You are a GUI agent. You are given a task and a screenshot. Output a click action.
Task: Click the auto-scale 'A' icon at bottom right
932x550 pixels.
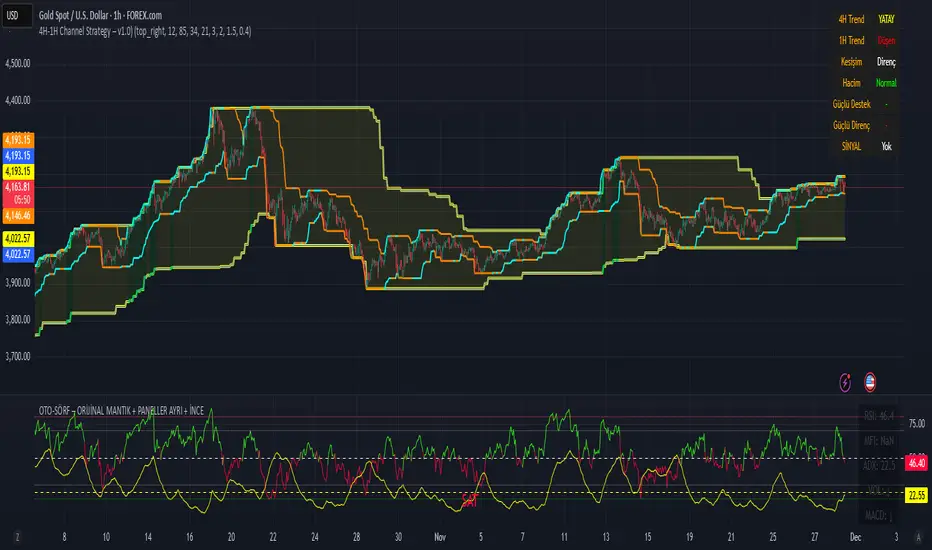918,537
